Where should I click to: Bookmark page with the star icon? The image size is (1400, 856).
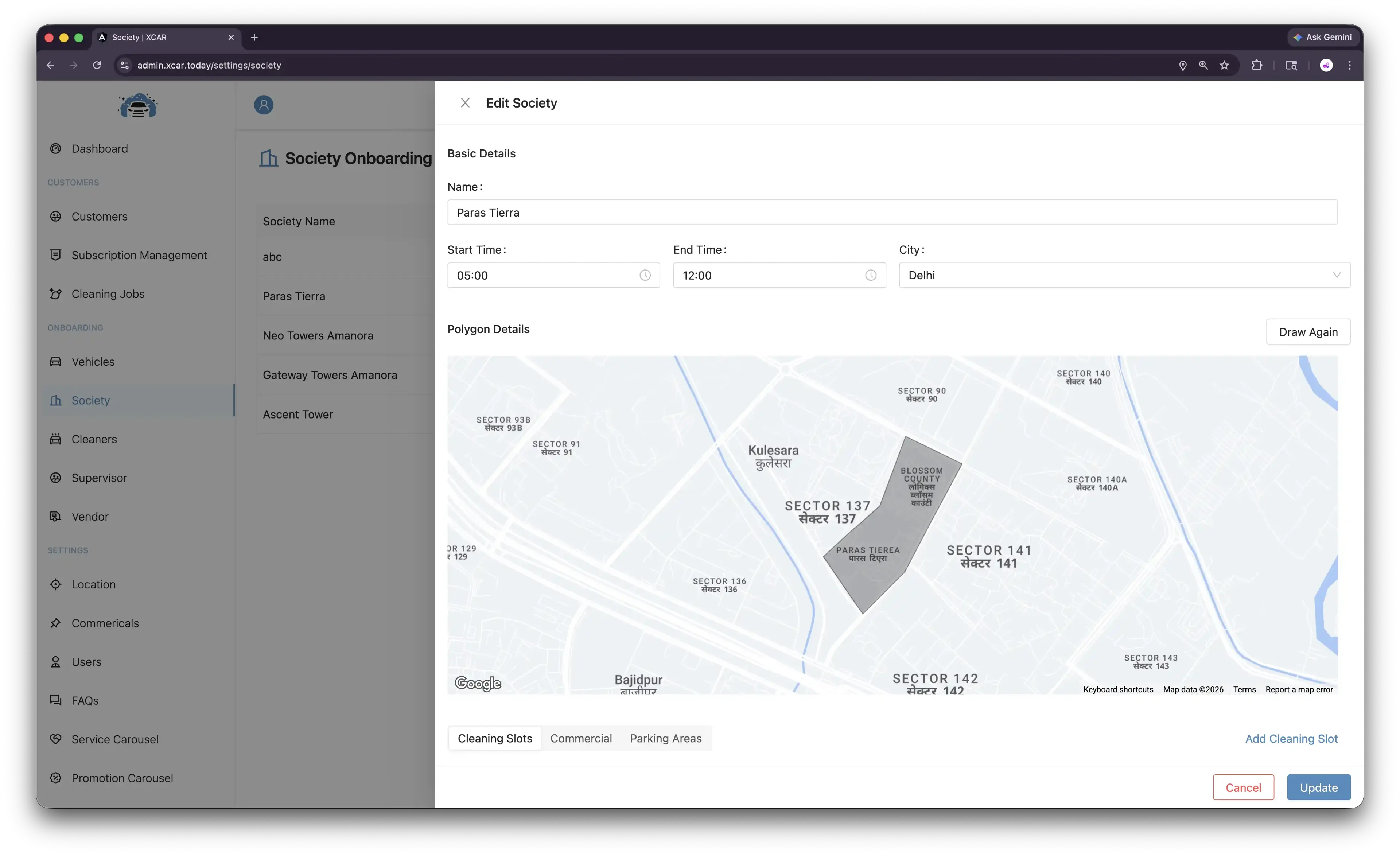pyautogui.click(x=1224, y=65)
